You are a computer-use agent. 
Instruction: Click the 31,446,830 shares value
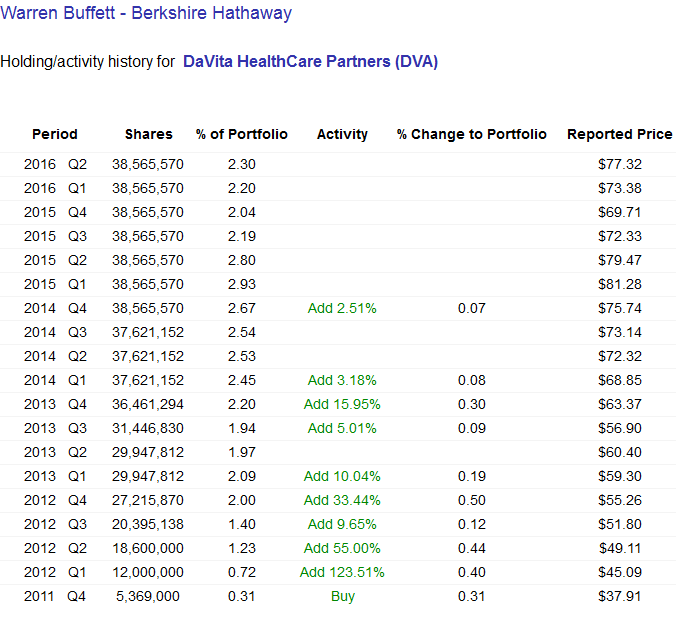click(x=148, y=428)
